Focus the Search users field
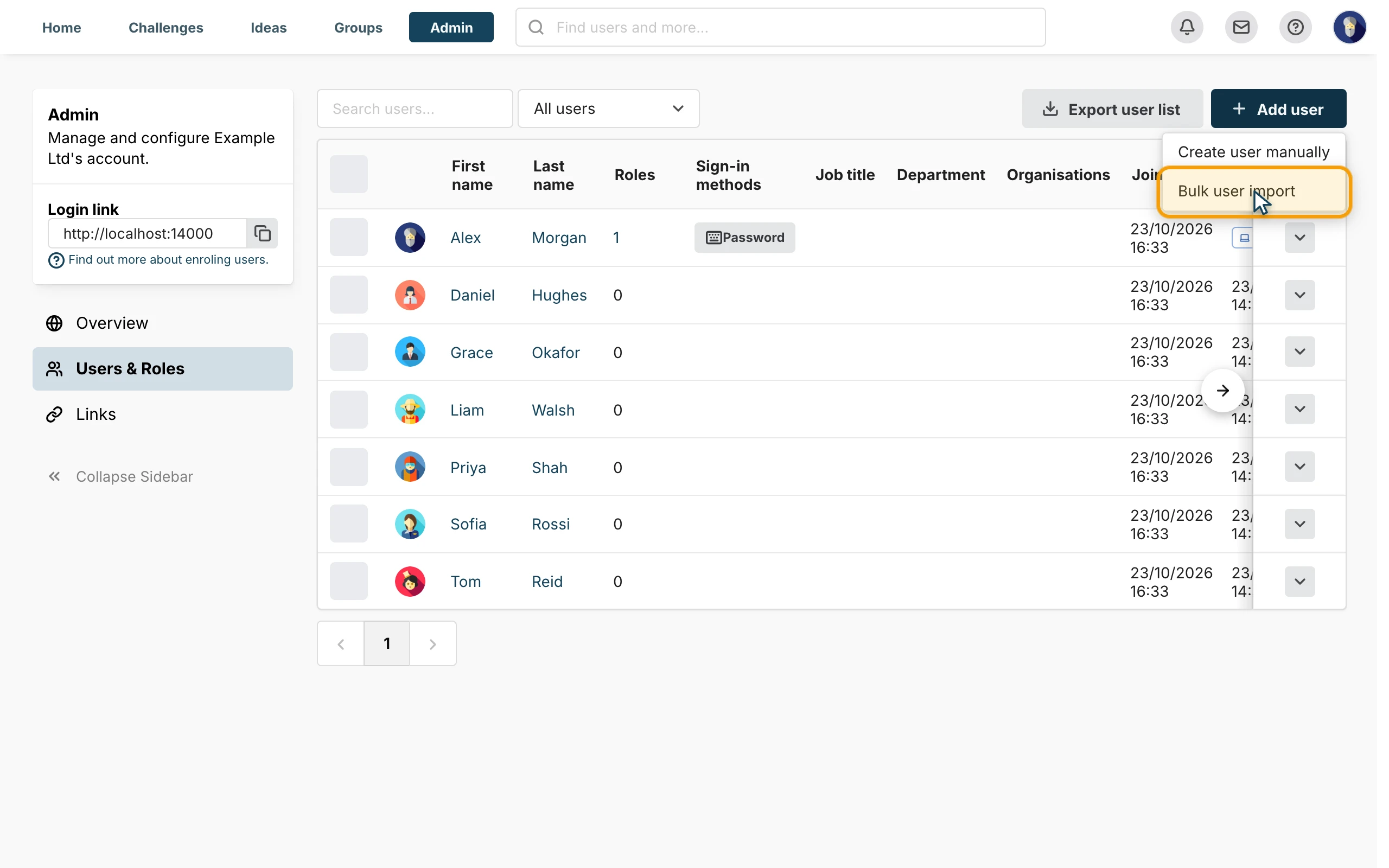 coord(415,108)
